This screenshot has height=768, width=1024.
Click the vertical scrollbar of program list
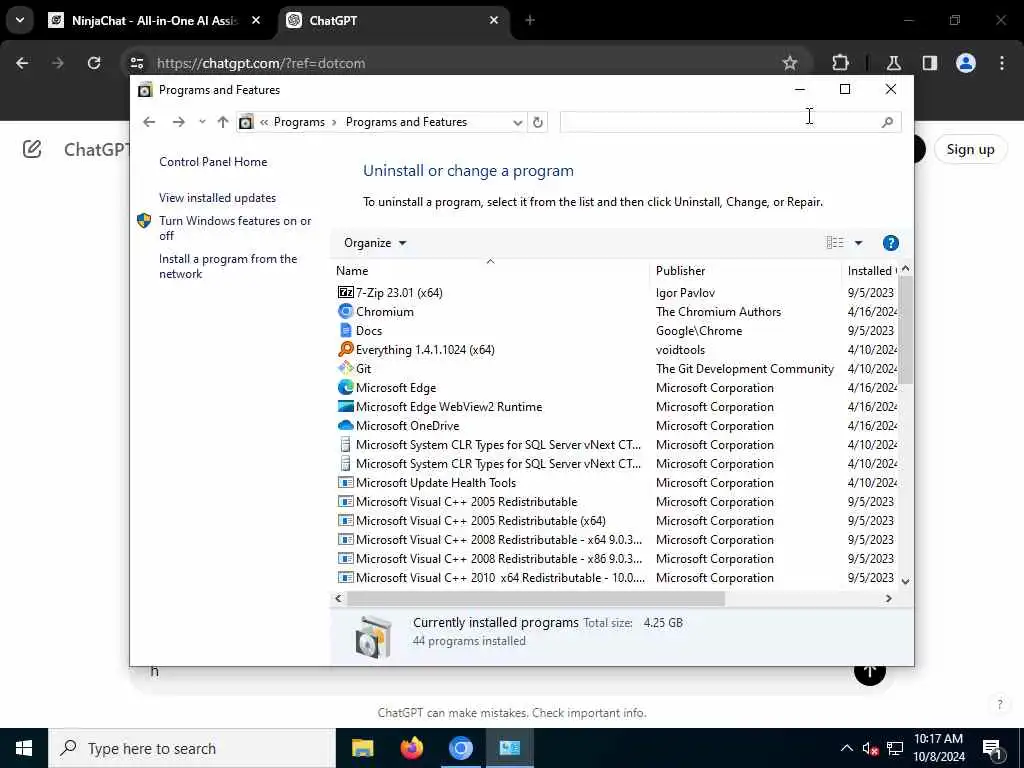click(905, 330)
